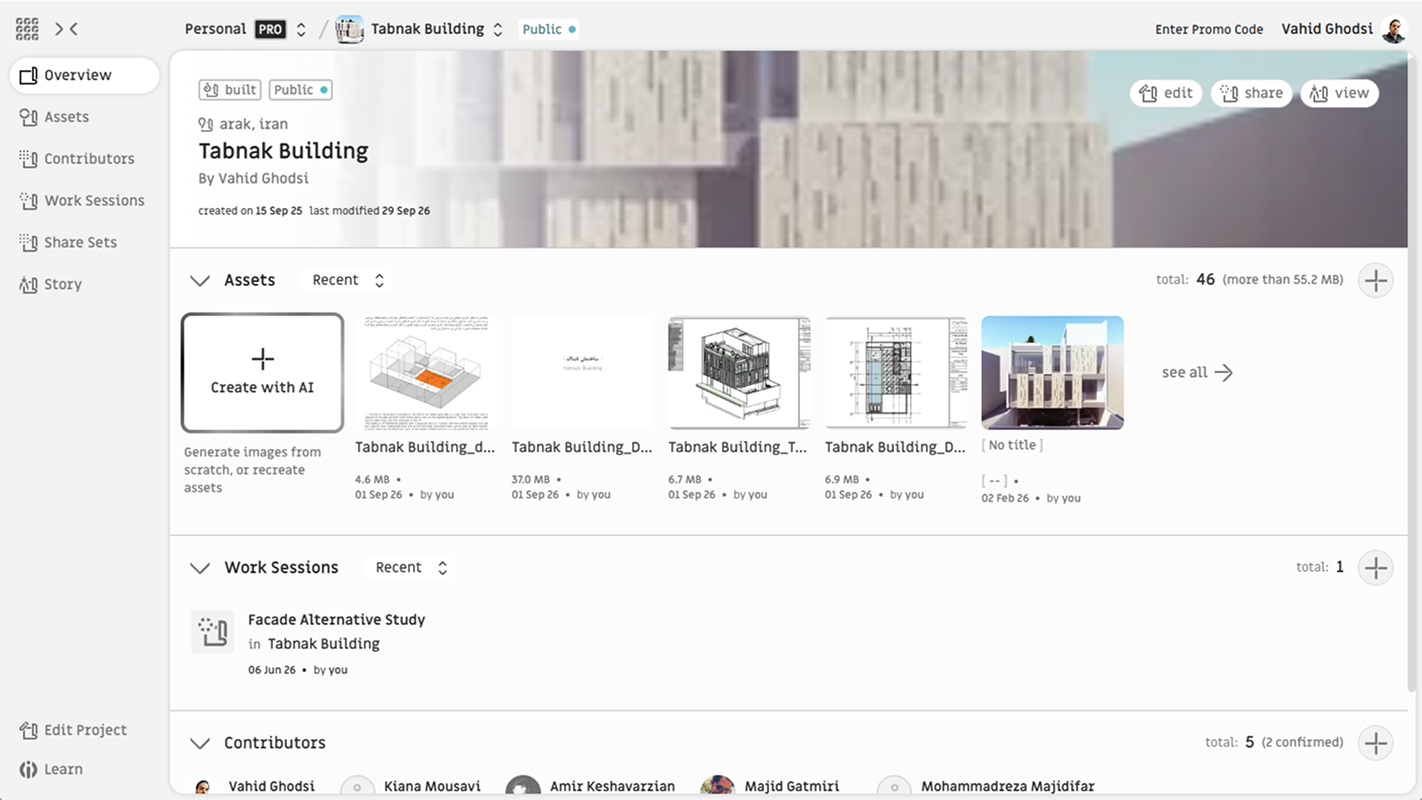Screen dimensions: 1422x800
Task: Click Enter Promo Code link
Action: [x=1209, y=29]
